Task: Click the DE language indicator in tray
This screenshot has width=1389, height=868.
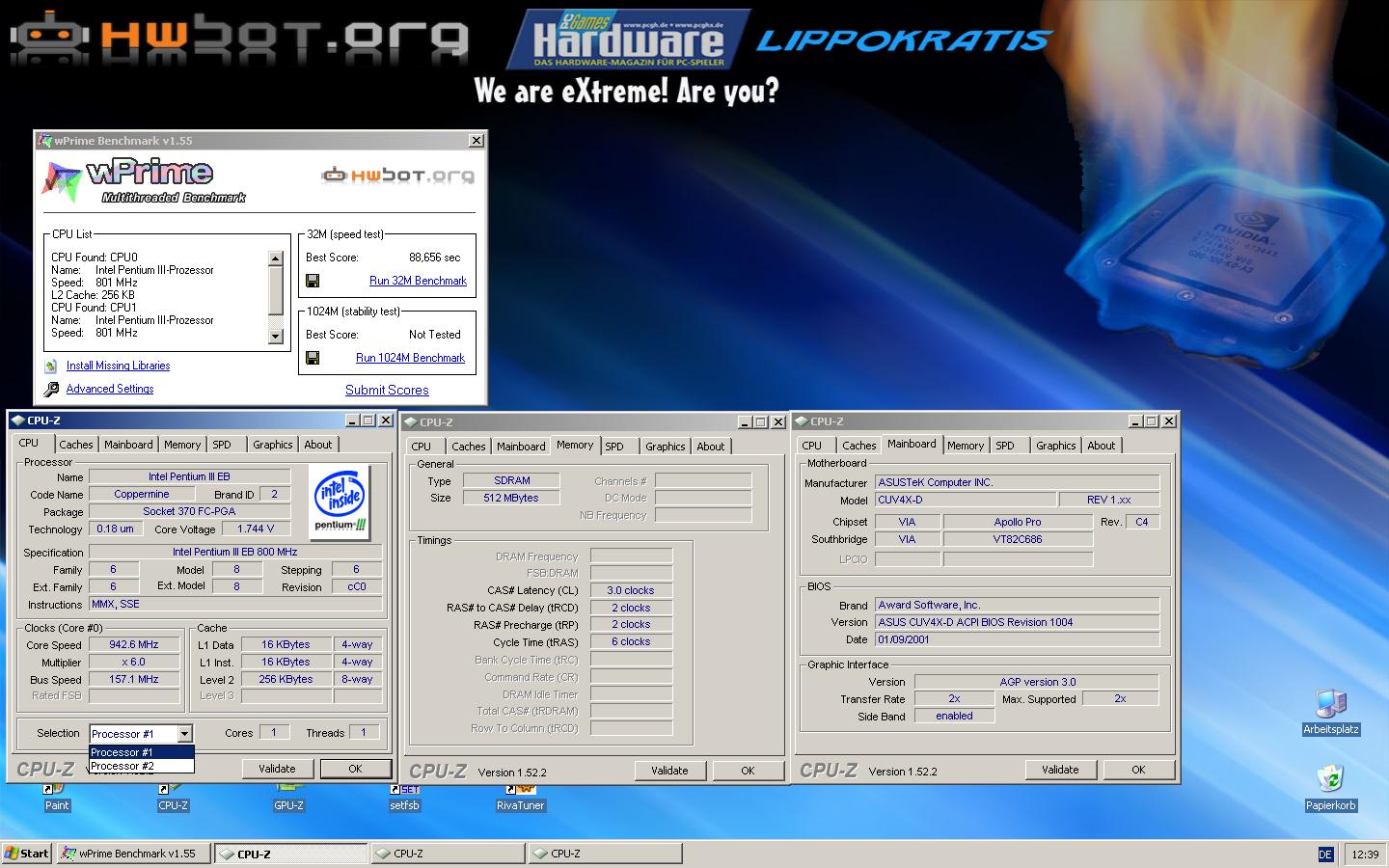Action: (1325, 854)
